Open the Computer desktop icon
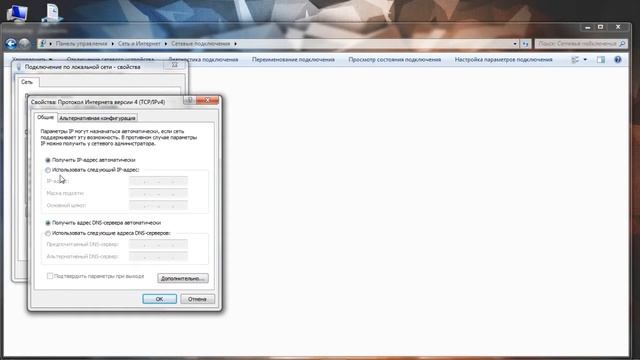The width and height of the screenshot is (640, 360). click(17, 13)
